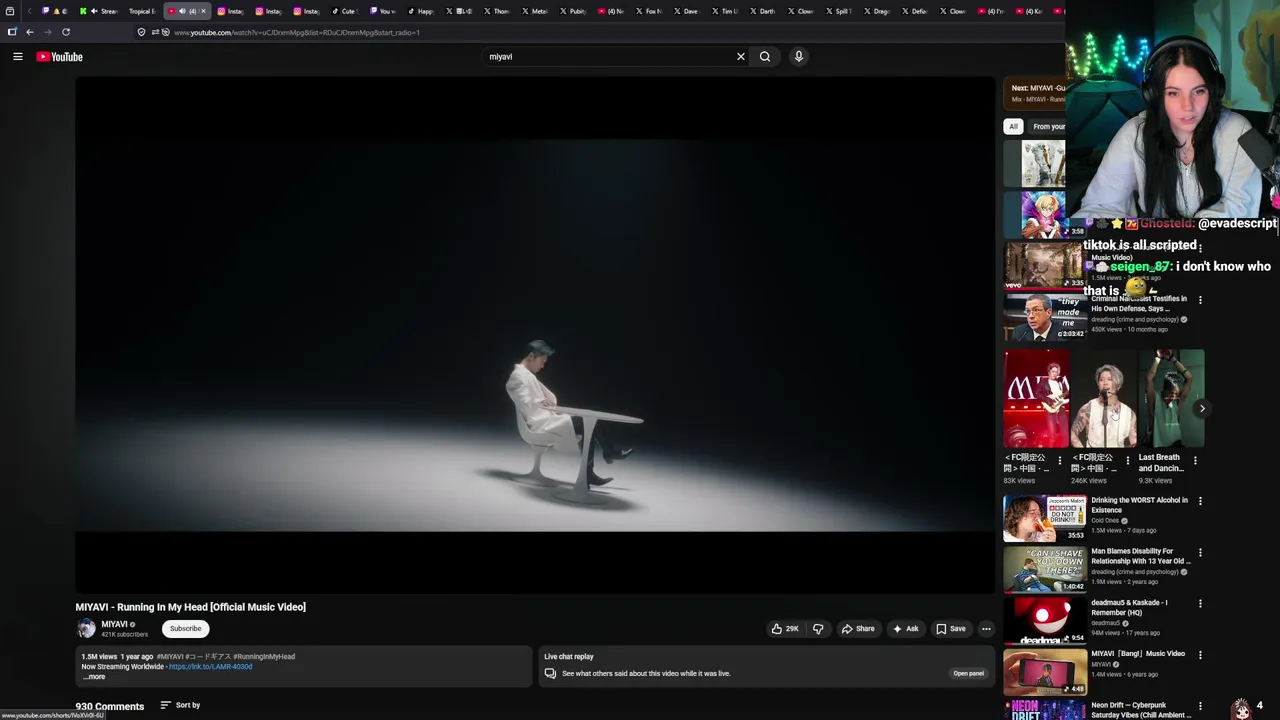Select the From your search chip

(1047, 127)
